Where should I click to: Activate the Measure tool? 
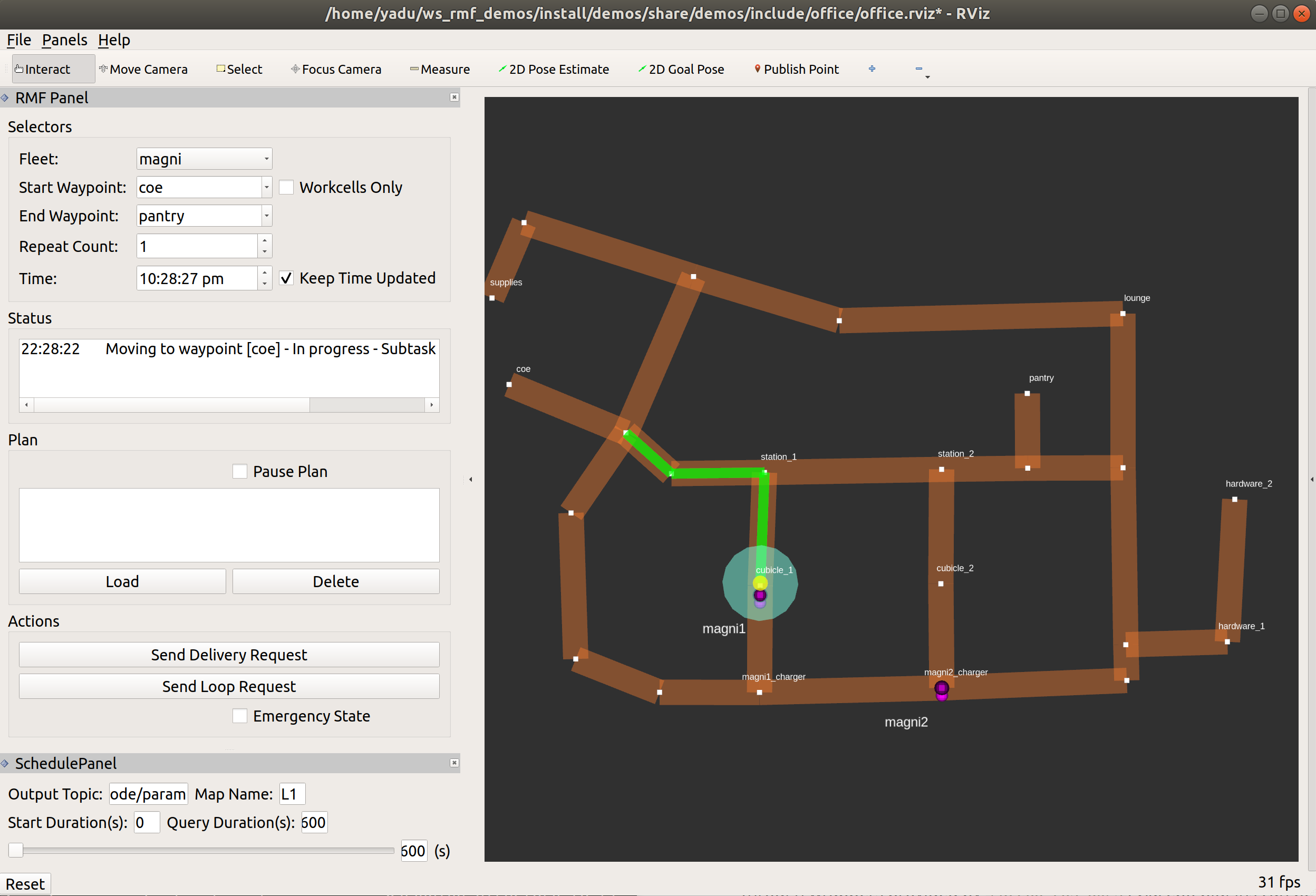point(440,69)
